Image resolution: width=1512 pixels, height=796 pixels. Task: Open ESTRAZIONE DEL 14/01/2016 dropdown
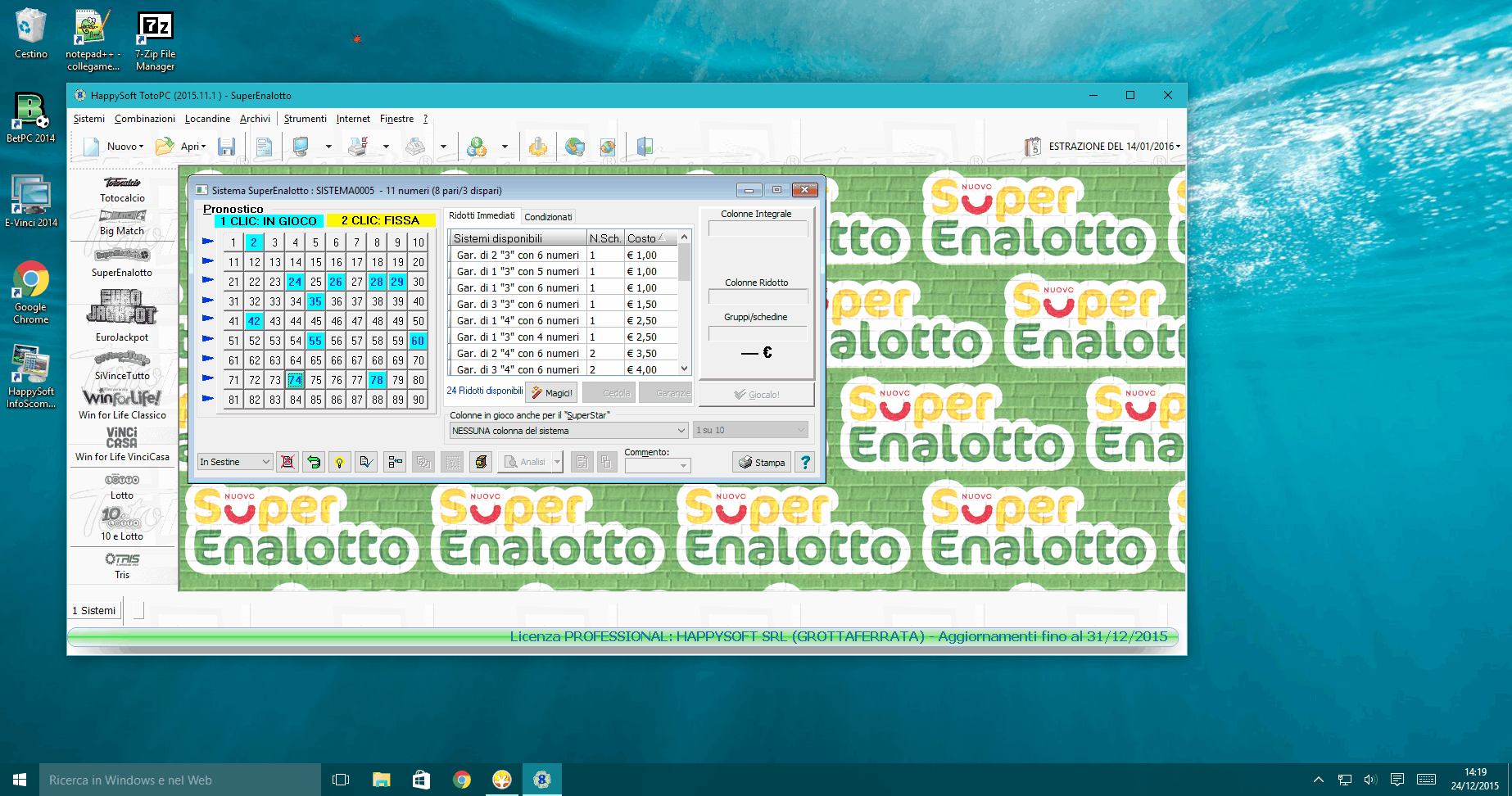[x=1114, y=147]
